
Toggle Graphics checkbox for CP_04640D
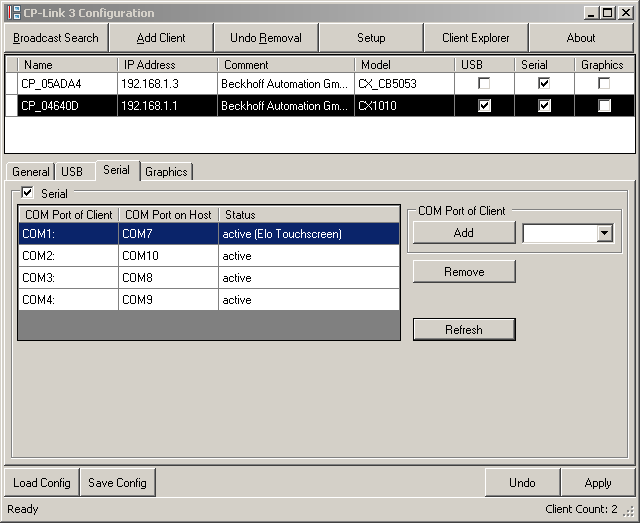(x=604, y=105)
